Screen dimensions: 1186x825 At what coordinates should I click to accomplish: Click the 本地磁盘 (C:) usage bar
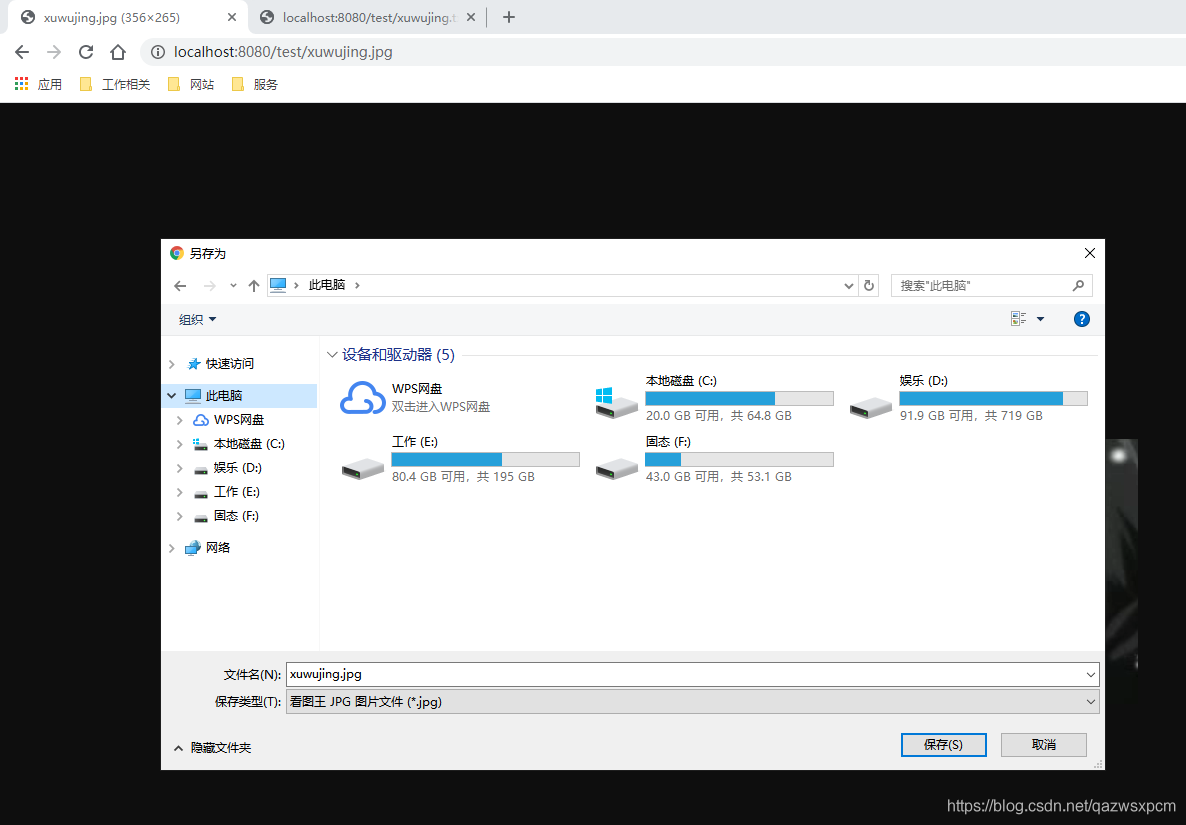[739, 399]
